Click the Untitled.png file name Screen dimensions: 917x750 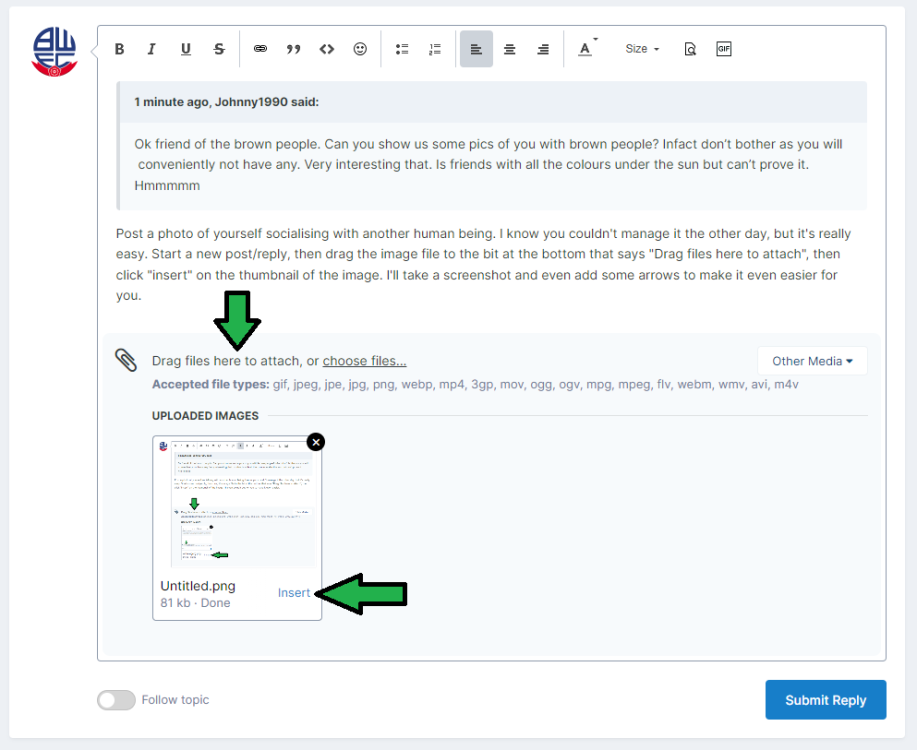(x=198, y=586)
